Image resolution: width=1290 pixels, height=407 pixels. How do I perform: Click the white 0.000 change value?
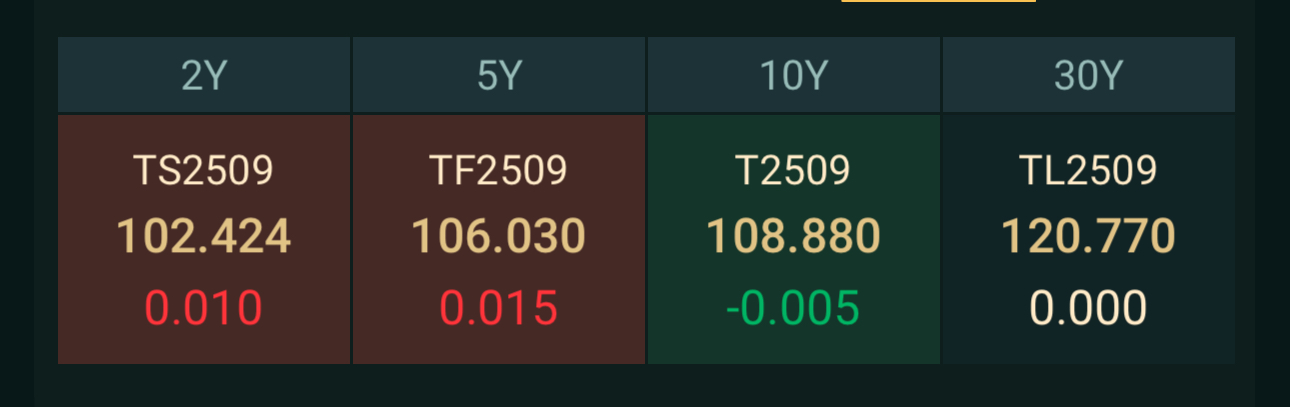coord(1088,308)
